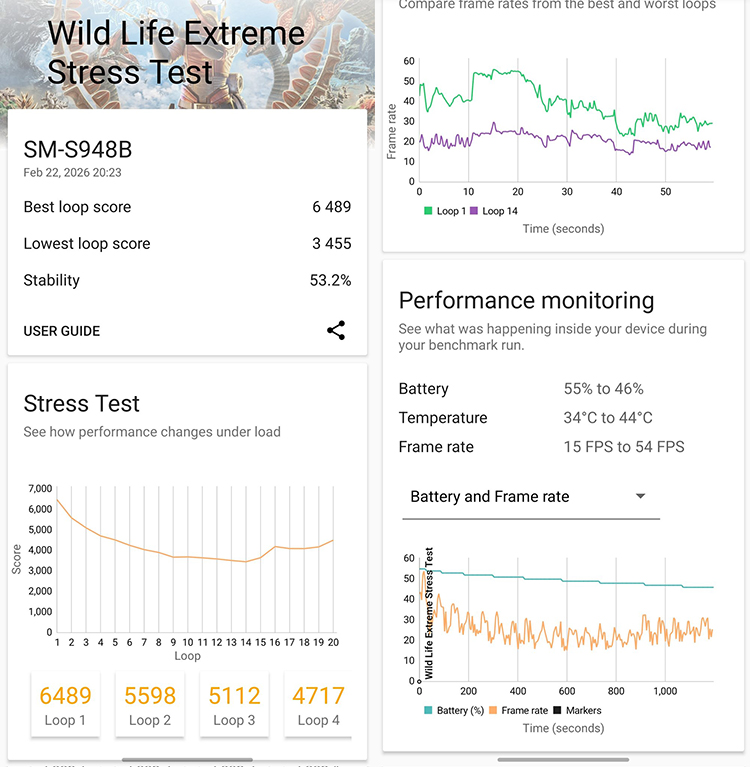Tap the Loop 1 versus Loop 14 frame rate chart

(x=565, y=120)
